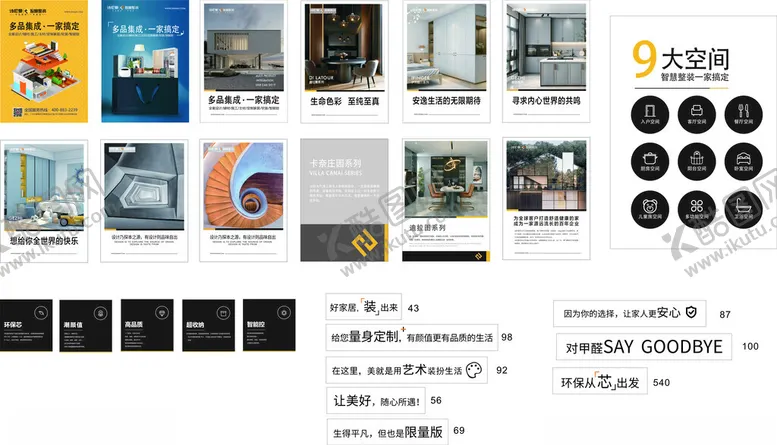This screenshot has width=777, height=445.
Task: Click the diamond icon on 高品质 card
Action: click(162, 313)
